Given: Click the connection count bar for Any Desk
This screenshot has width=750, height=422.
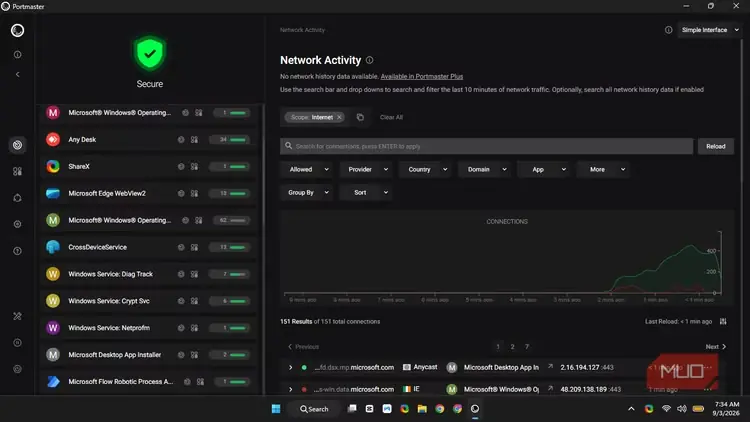Looking at the screenshot, I should [x=230, y=140].
